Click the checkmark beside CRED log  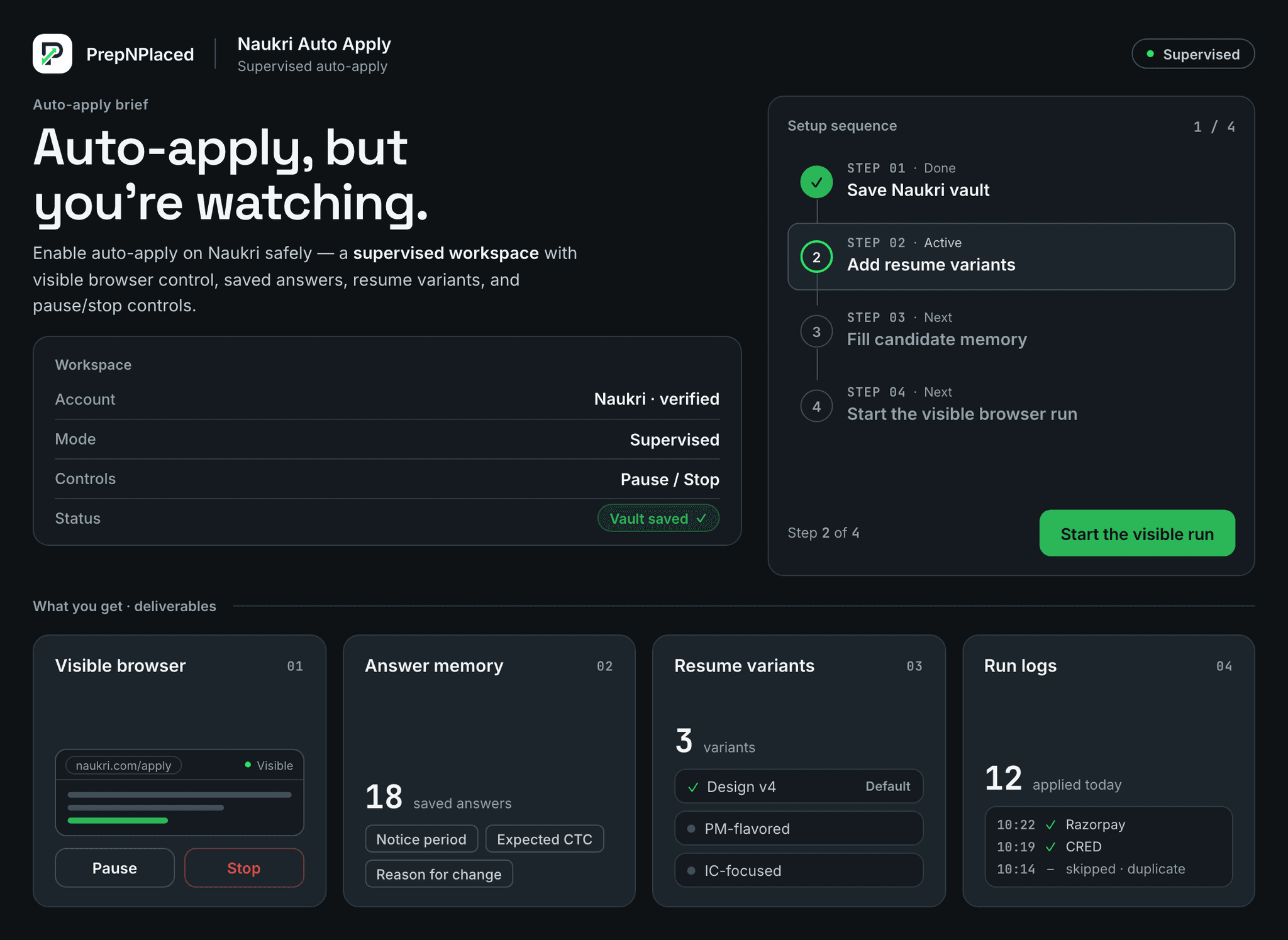(1050, 847)
